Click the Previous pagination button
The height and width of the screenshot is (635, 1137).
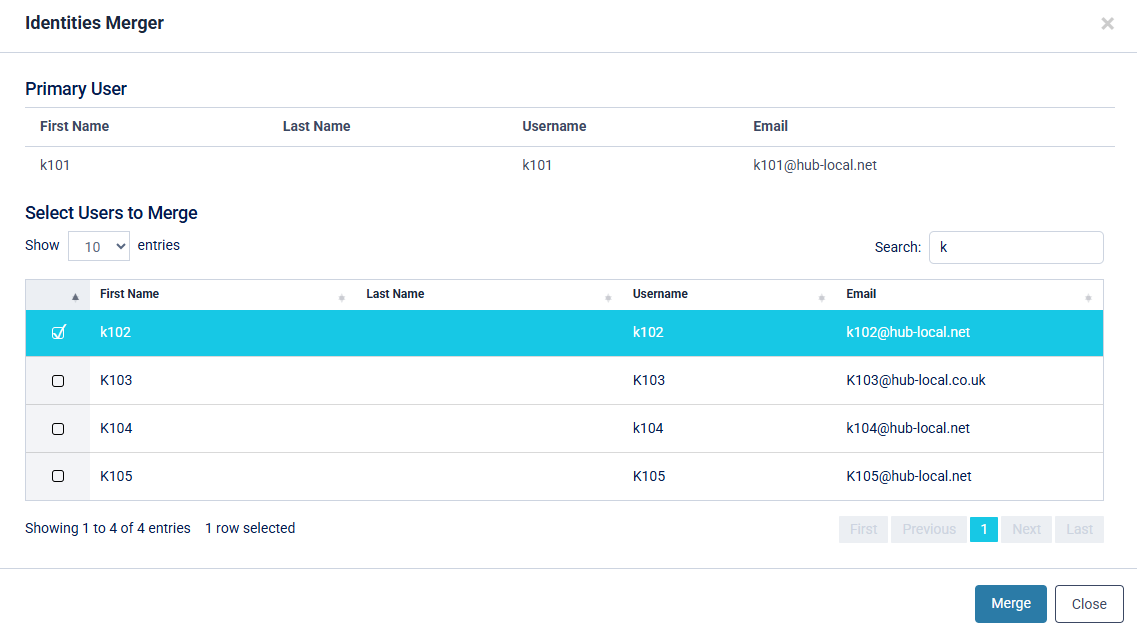pos(929,529)
